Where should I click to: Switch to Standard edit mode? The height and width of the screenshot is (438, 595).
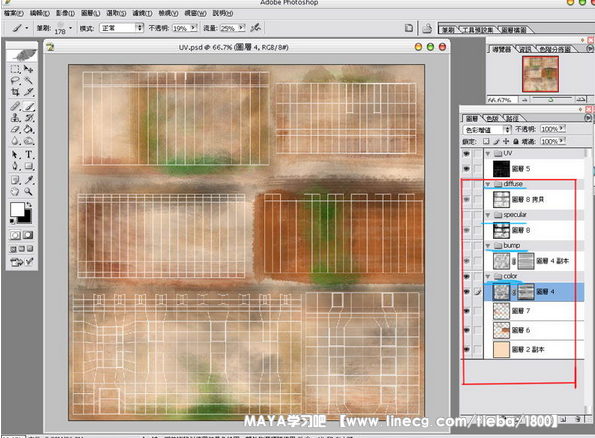15,235
